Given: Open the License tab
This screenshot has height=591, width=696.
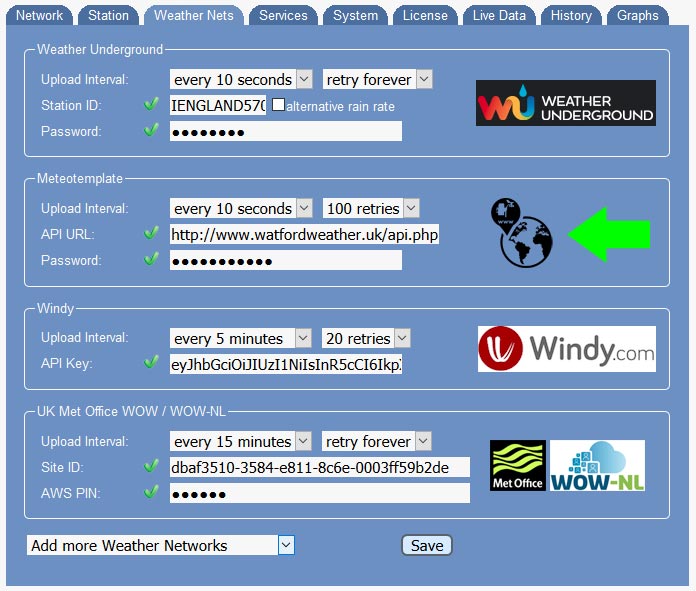Looking at the screenshot, I should point(425,16).
